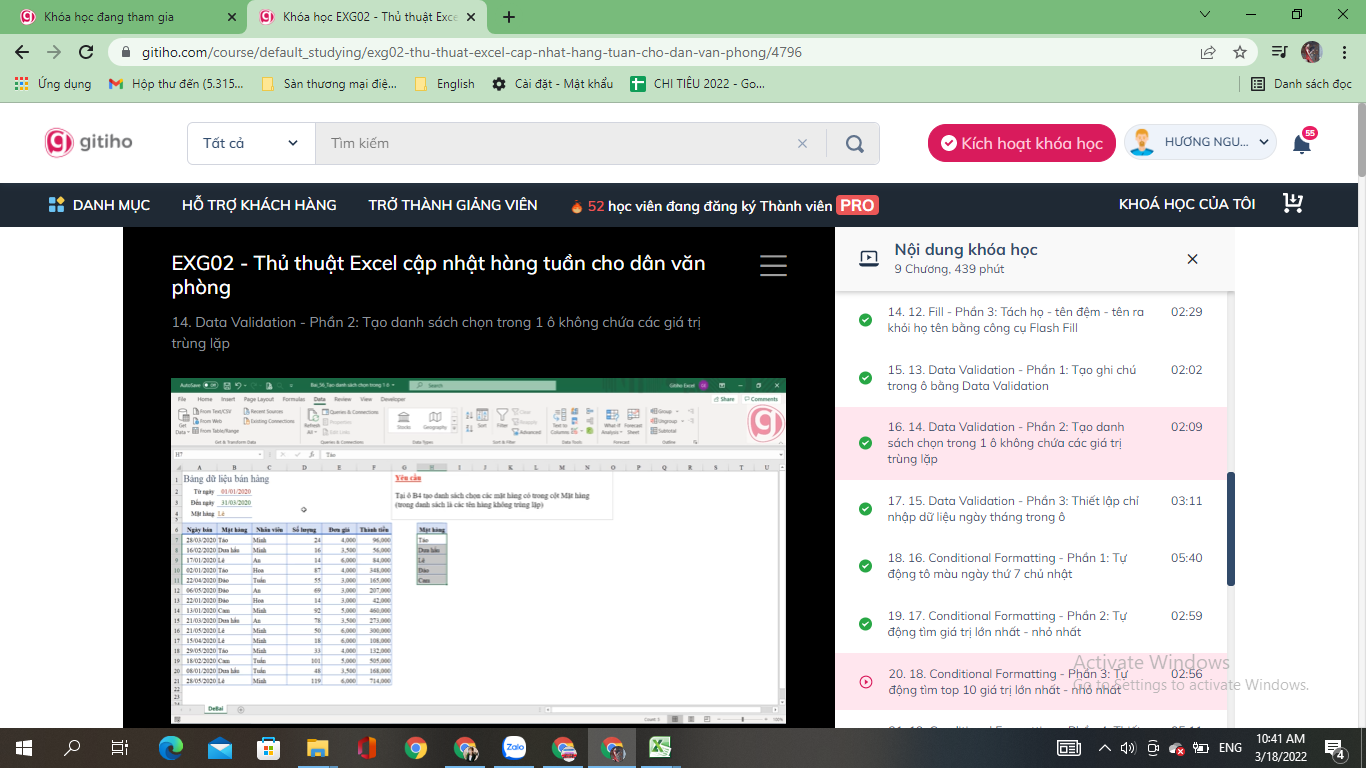Open Task View on taskbar

tap(120, 747)
